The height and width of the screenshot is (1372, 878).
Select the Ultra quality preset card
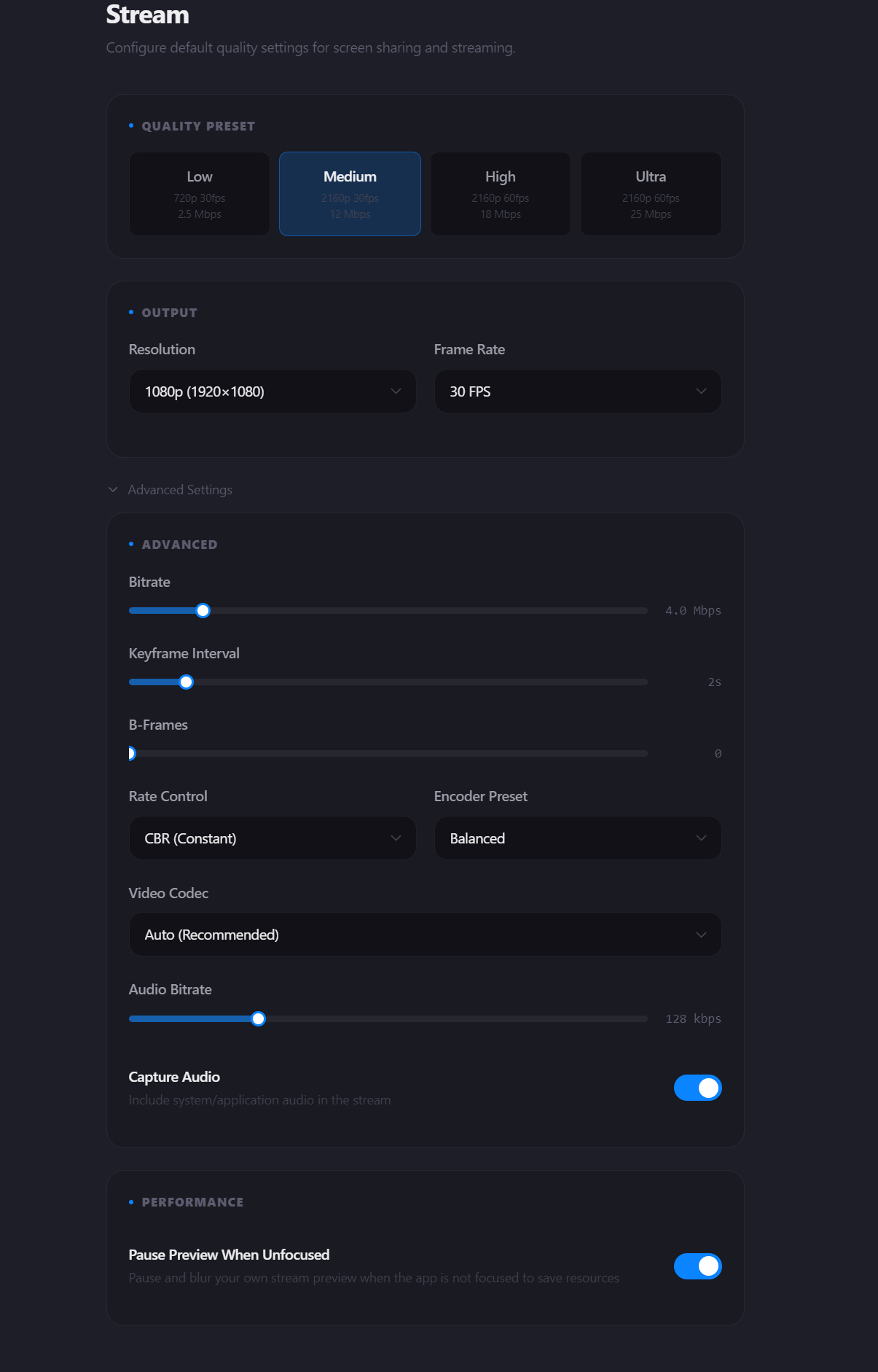point(650,193)
